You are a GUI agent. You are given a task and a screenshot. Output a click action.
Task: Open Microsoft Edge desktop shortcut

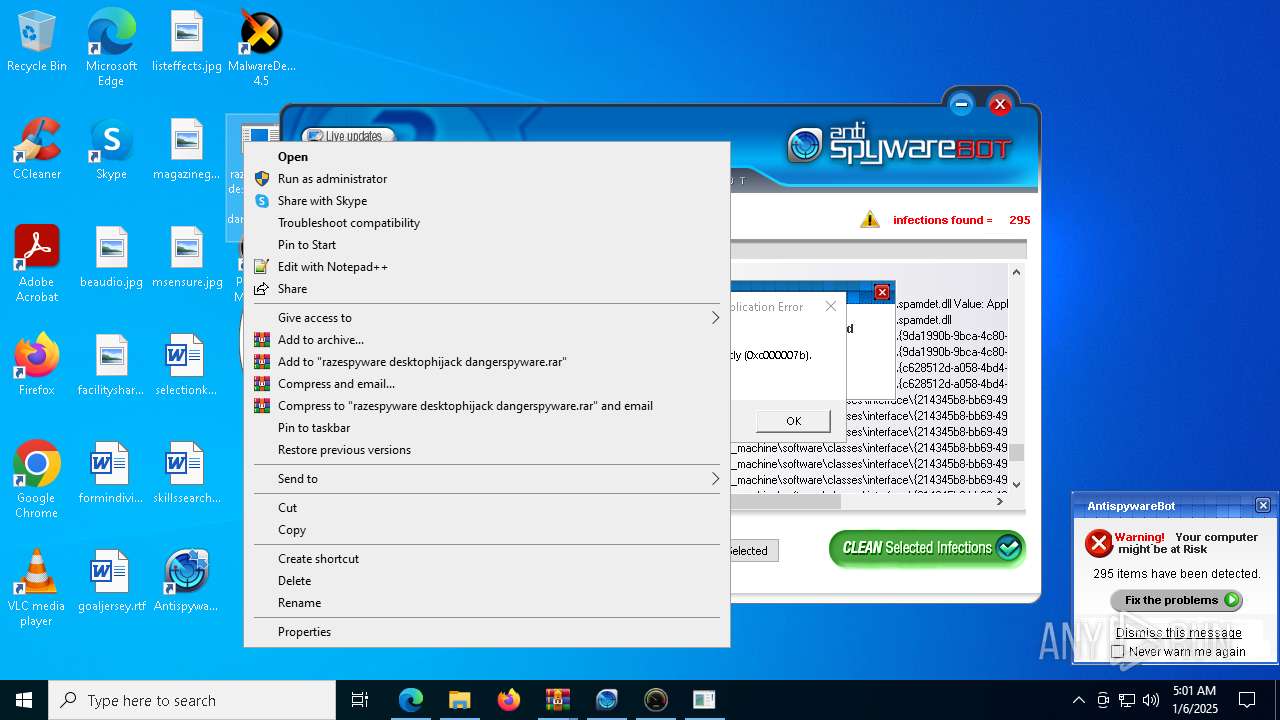coord(111,48)
